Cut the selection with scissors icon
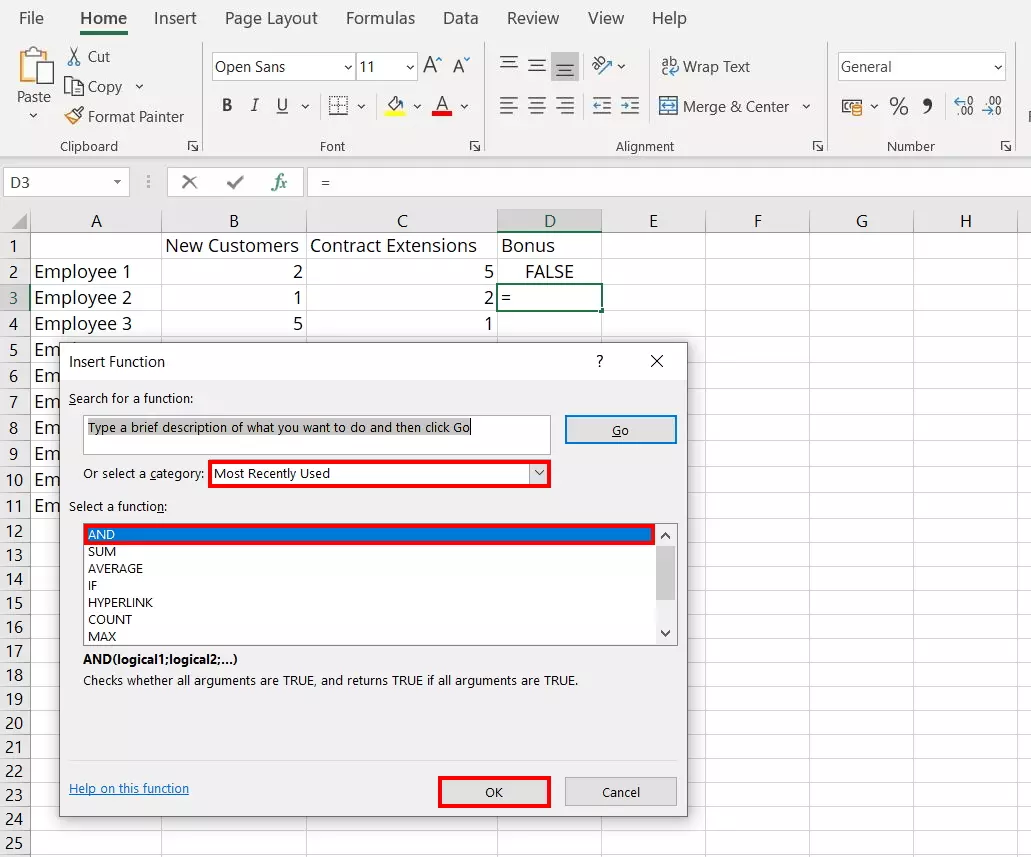Viewport: 1031px width, 857px height. click(74, 57)
